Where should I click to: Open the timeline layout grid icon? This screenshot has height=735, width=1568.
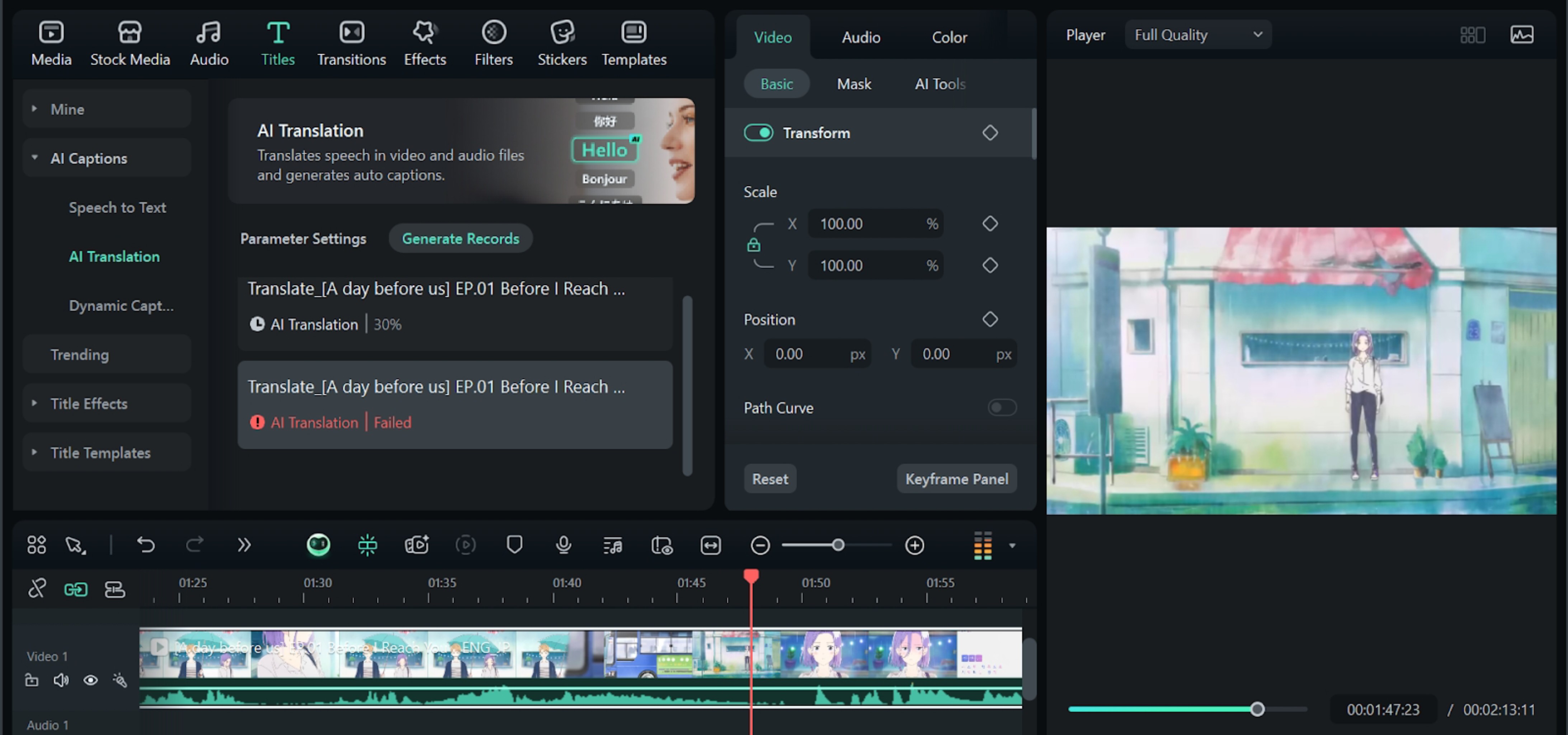[37, 544]
